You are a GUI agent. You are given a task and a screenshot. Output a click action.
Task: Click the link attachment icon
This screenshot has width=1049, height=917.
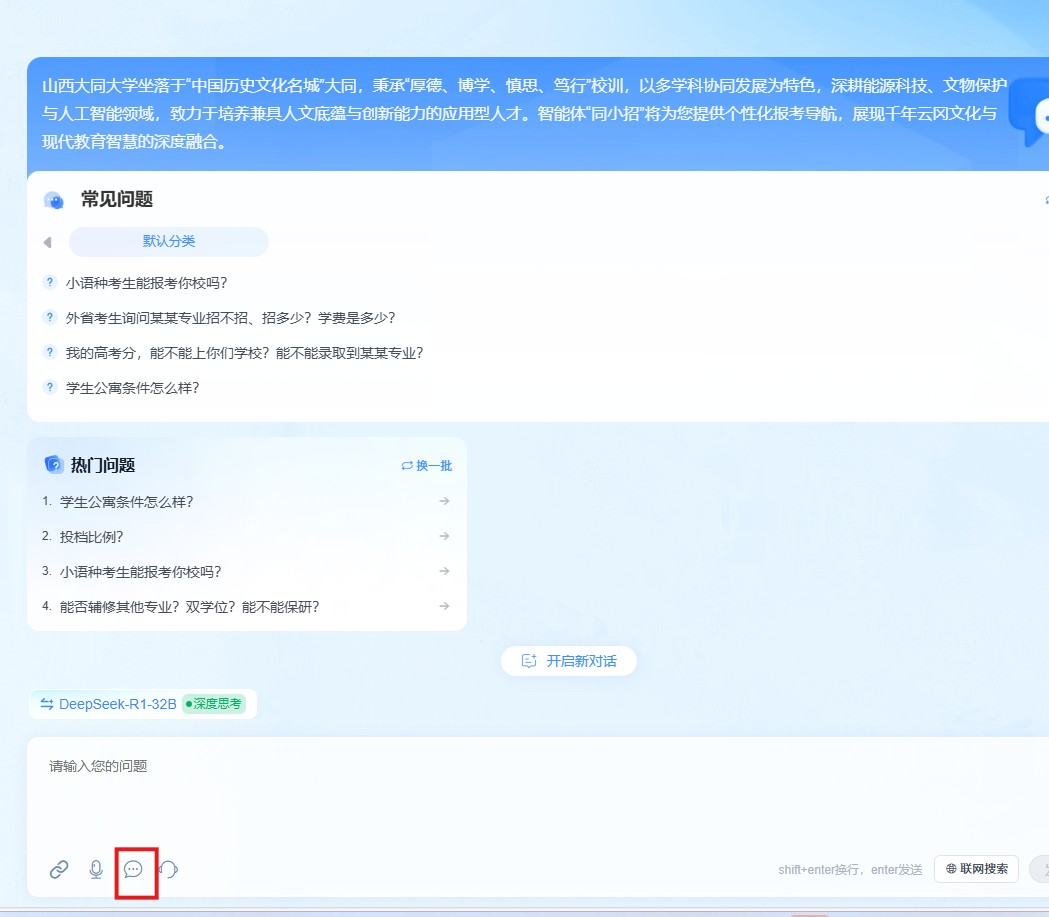click(x=59, y=869)
